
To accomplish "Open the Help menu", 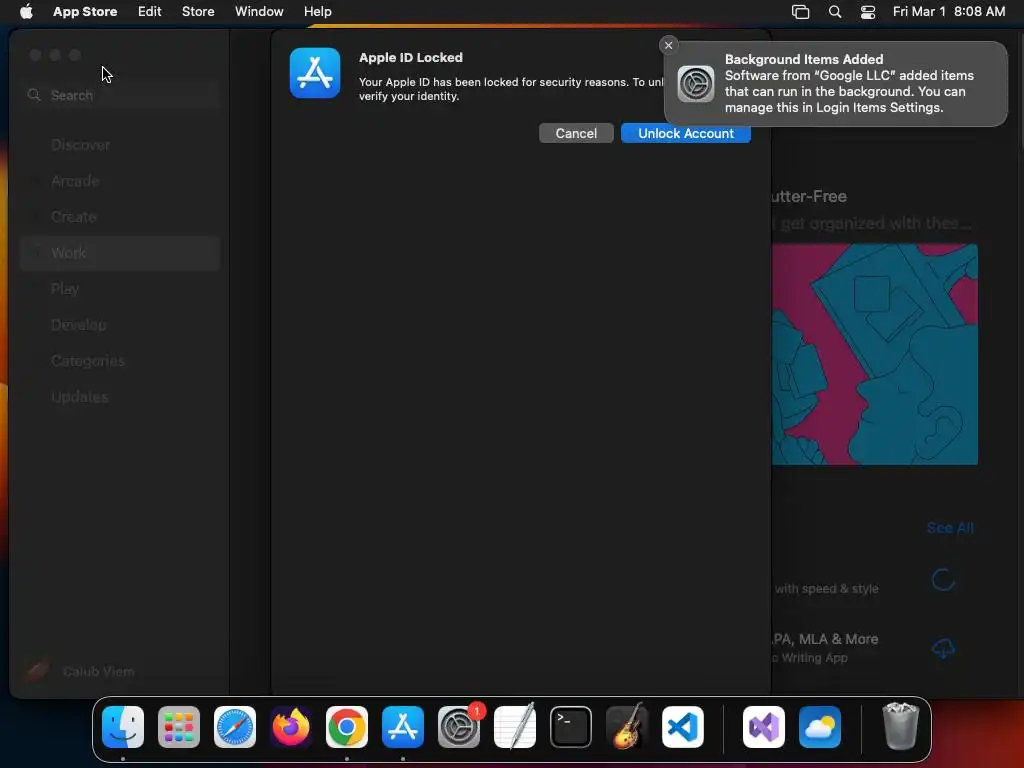I will coord(317,11).
